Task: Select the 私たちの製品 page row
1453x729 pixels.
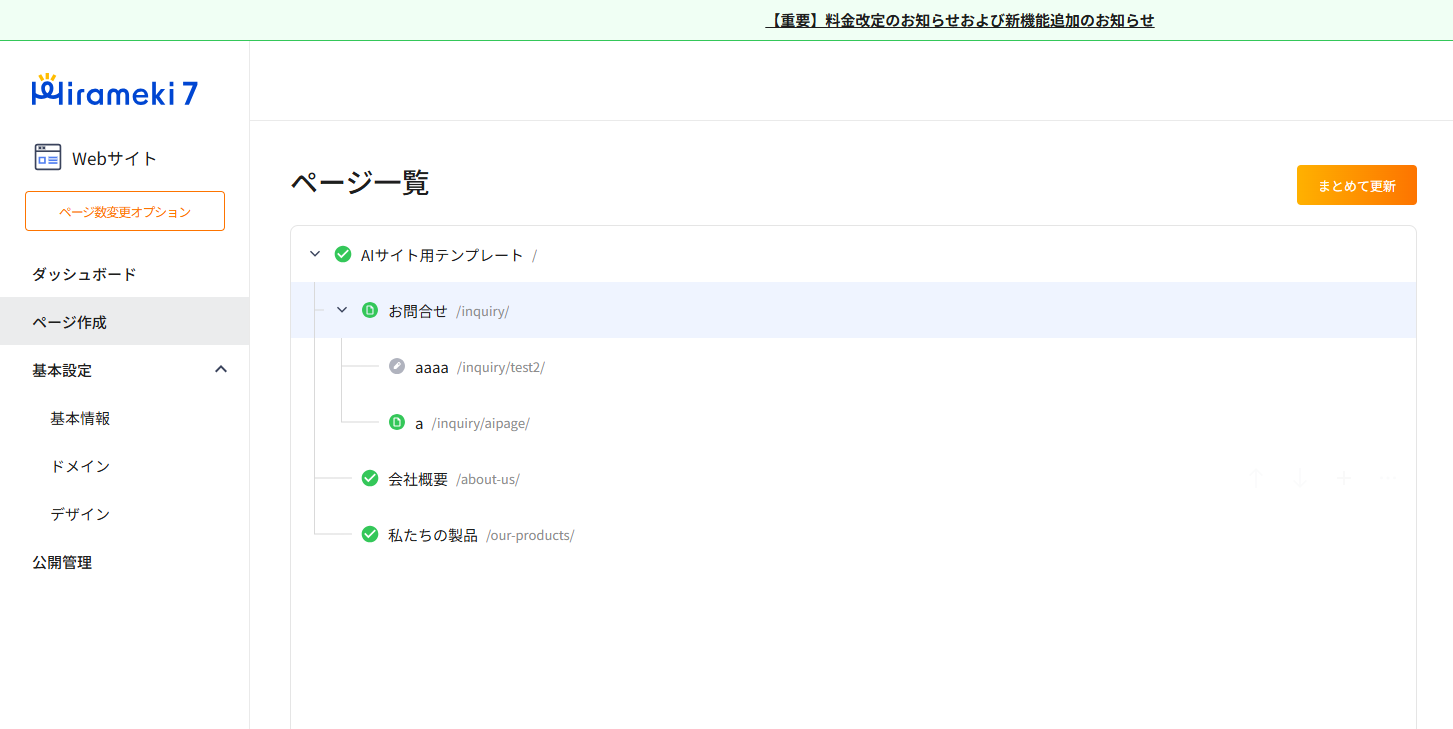Action: [433, 535]
